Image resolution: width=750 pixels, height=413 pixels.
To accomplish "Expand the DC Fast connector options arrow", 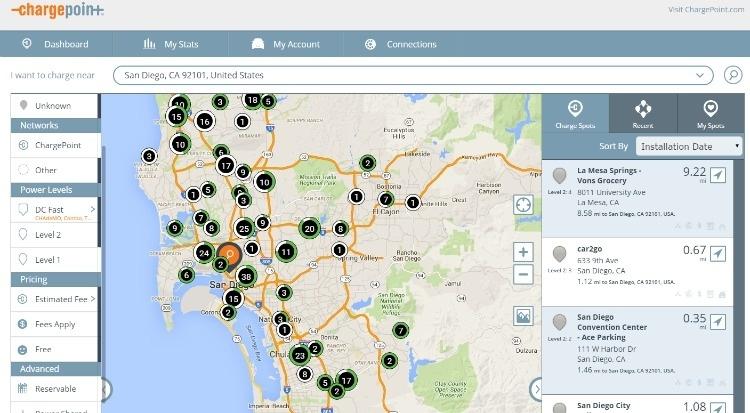I will (x=93, y=209).
